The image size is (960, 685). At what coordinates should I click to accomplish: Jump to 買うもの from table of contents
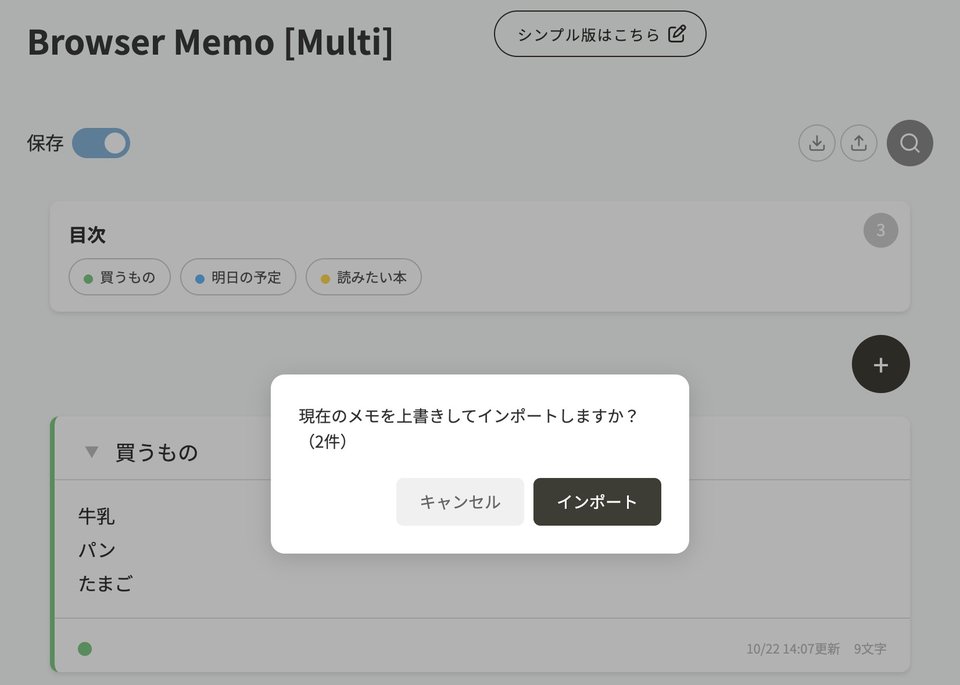pos(119,277)
